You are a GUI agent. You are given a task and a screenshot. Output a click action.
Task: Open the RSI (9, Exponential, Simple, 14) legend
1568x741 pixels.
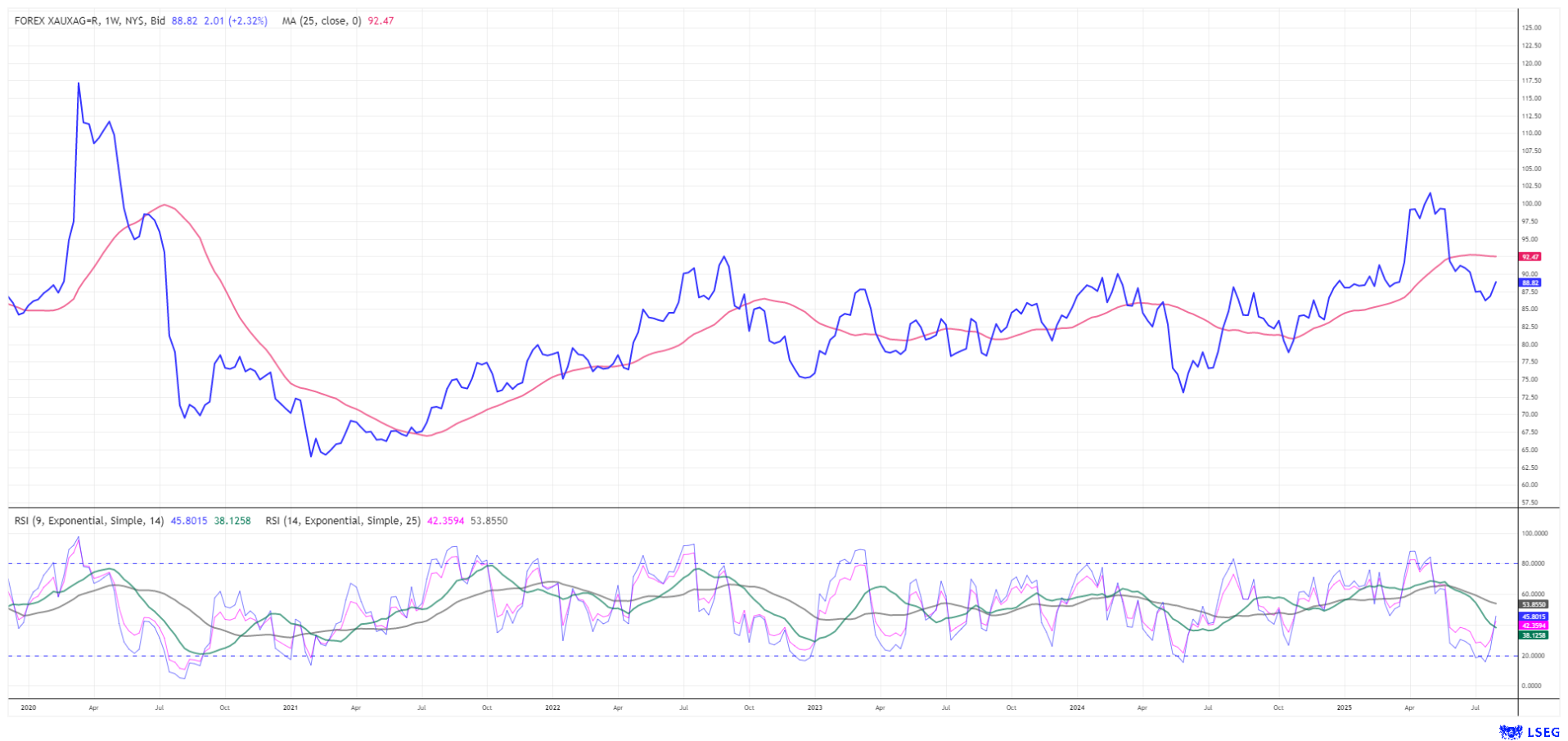pyautogui.click(x=89, y=521)
